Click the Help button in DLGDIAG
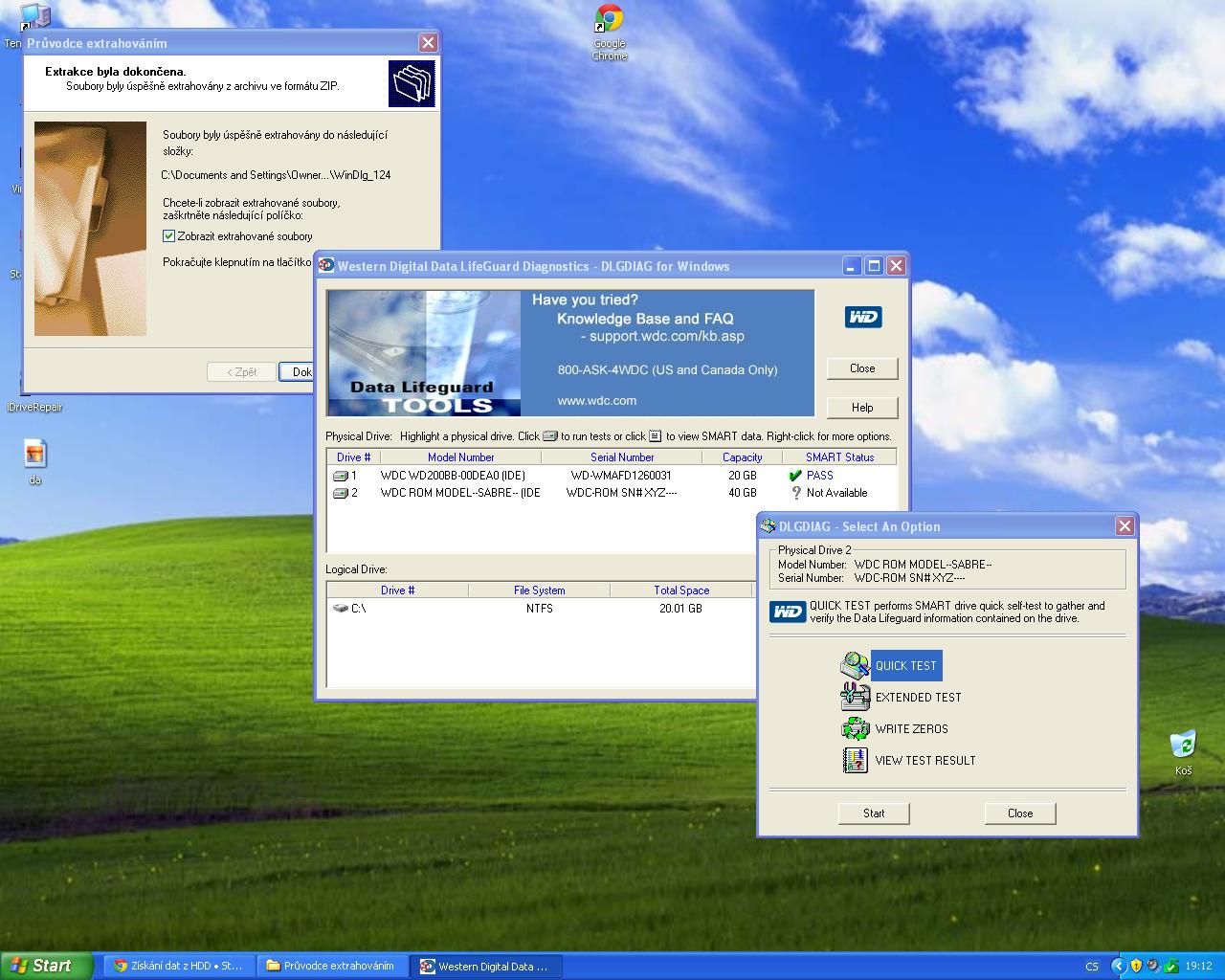The height and width of the screenshot is (980, 1225). click(862, 408)
